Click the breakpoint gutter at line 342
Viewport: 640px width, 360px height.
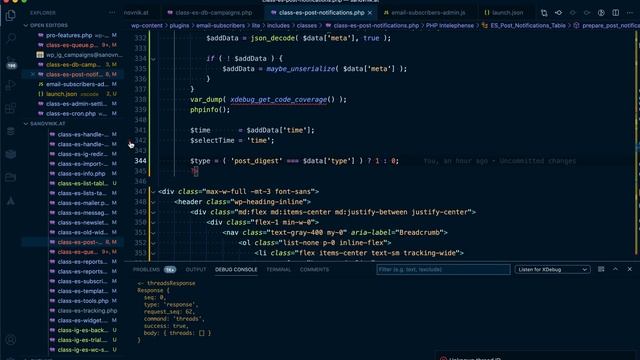coord(130,140)
